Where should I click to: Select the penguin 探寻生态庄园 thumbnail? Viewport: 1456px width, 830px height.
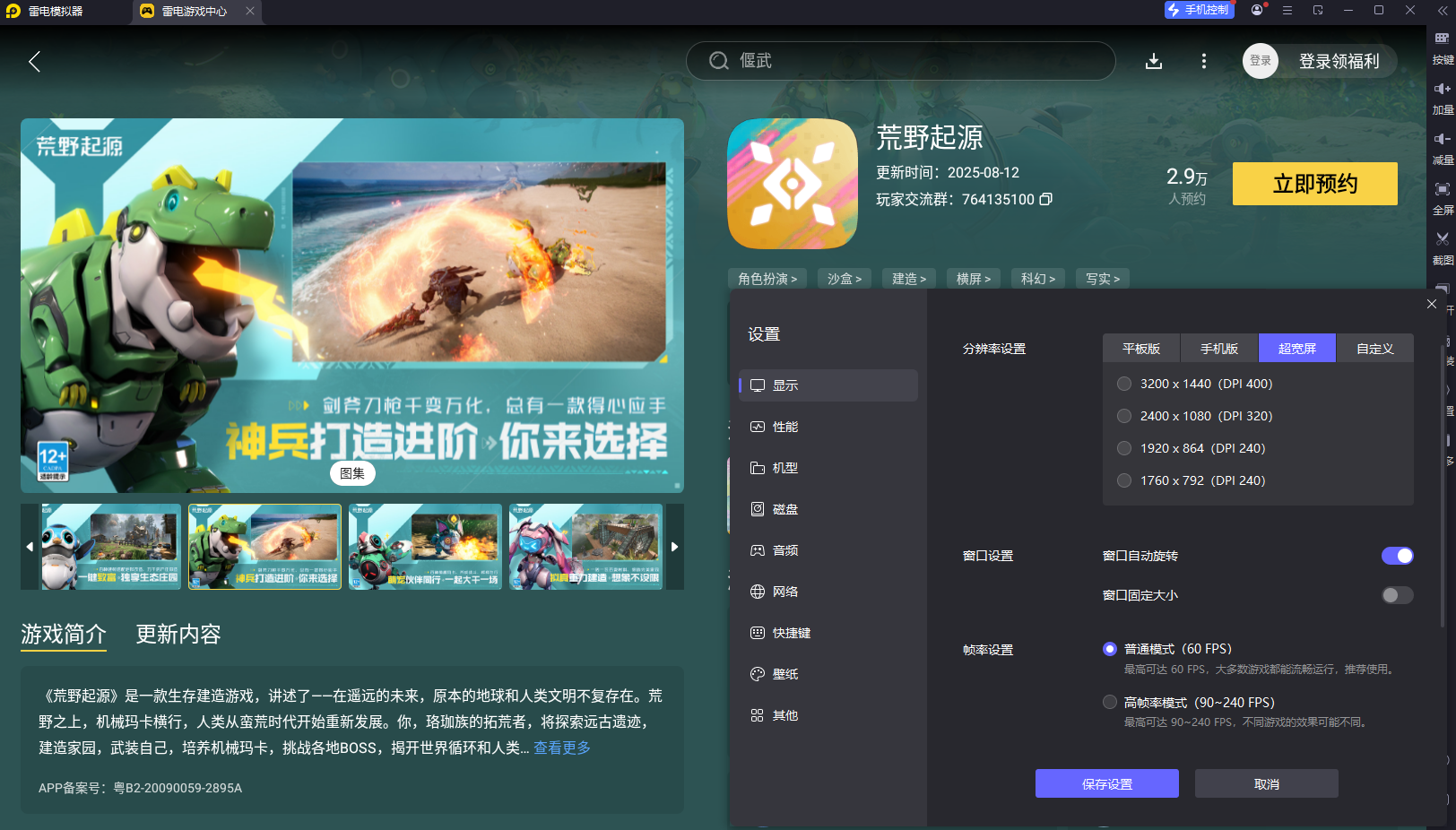(x=111, y=547)
